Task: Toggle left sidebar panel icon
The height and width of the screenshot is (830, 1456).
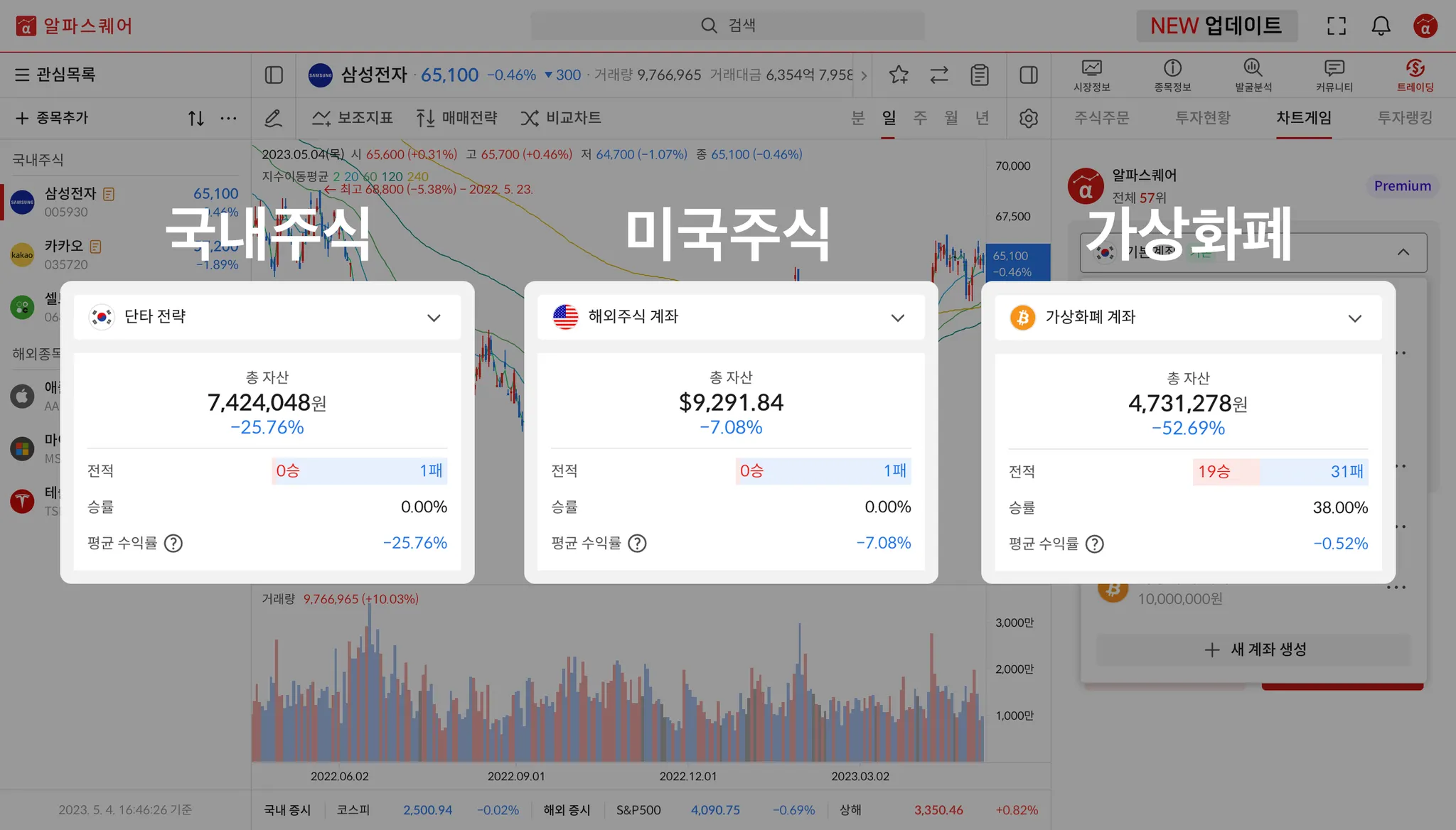Action: click(x=274, y=75)
